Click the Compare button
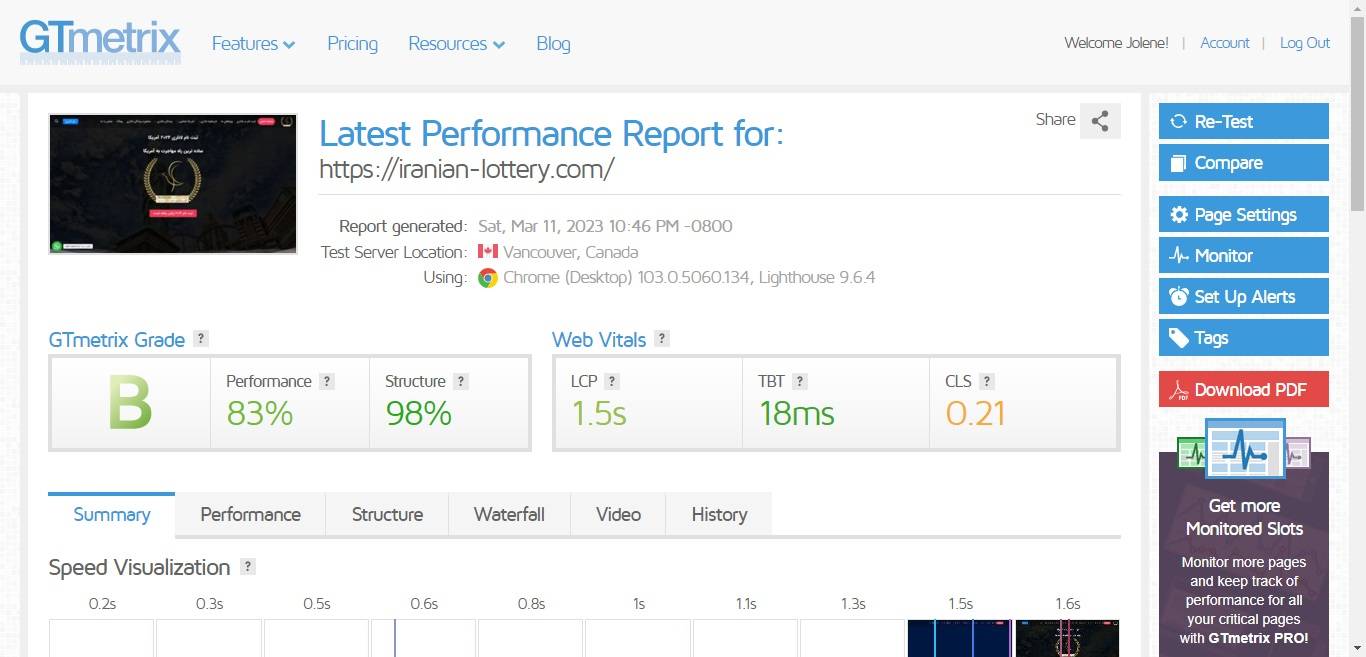Viewport: 1366px width, 657px height. [1244, 163]
